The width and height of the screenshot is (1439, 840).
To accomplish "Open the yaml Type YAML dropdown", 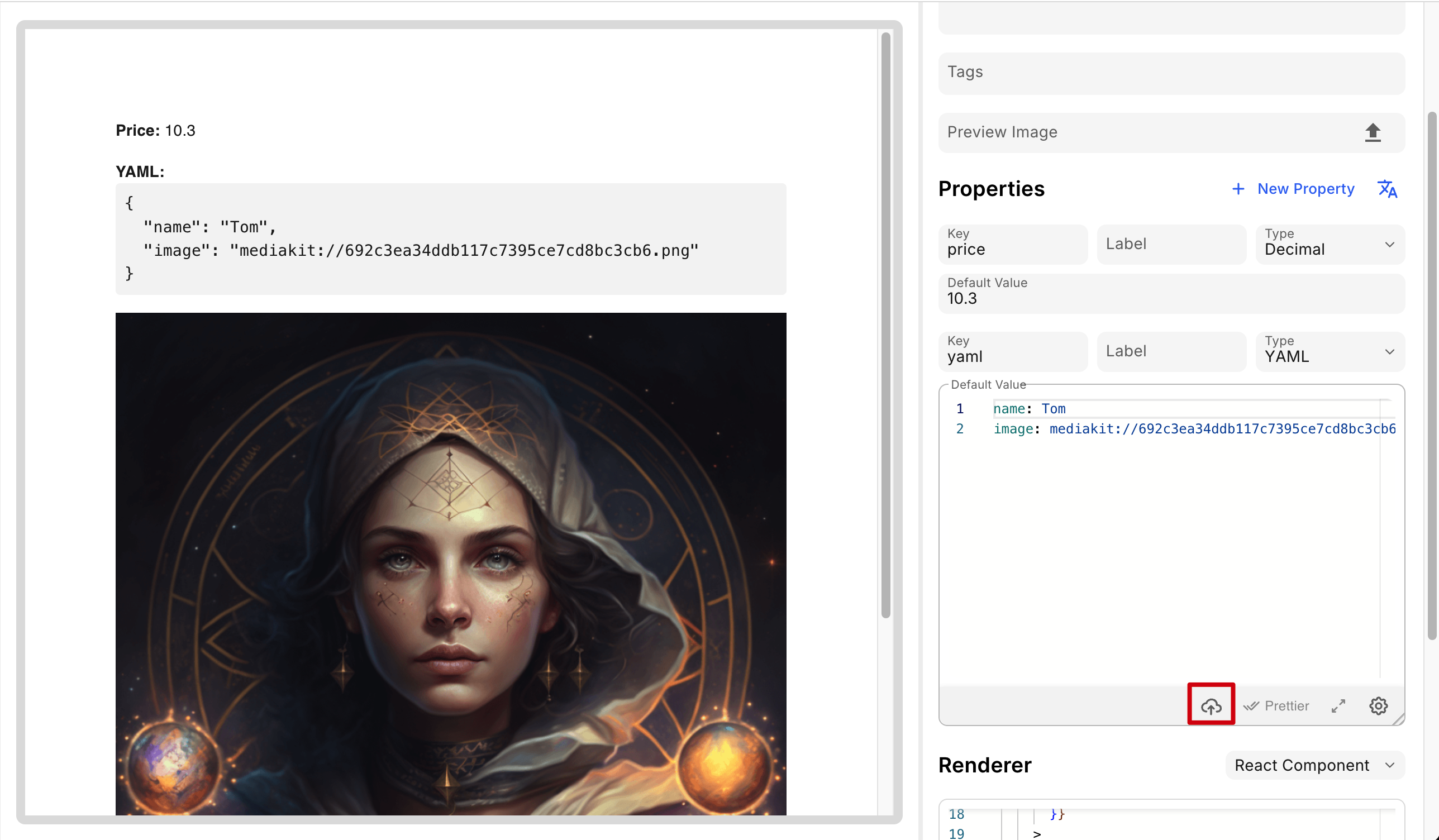I will 1330,352.
